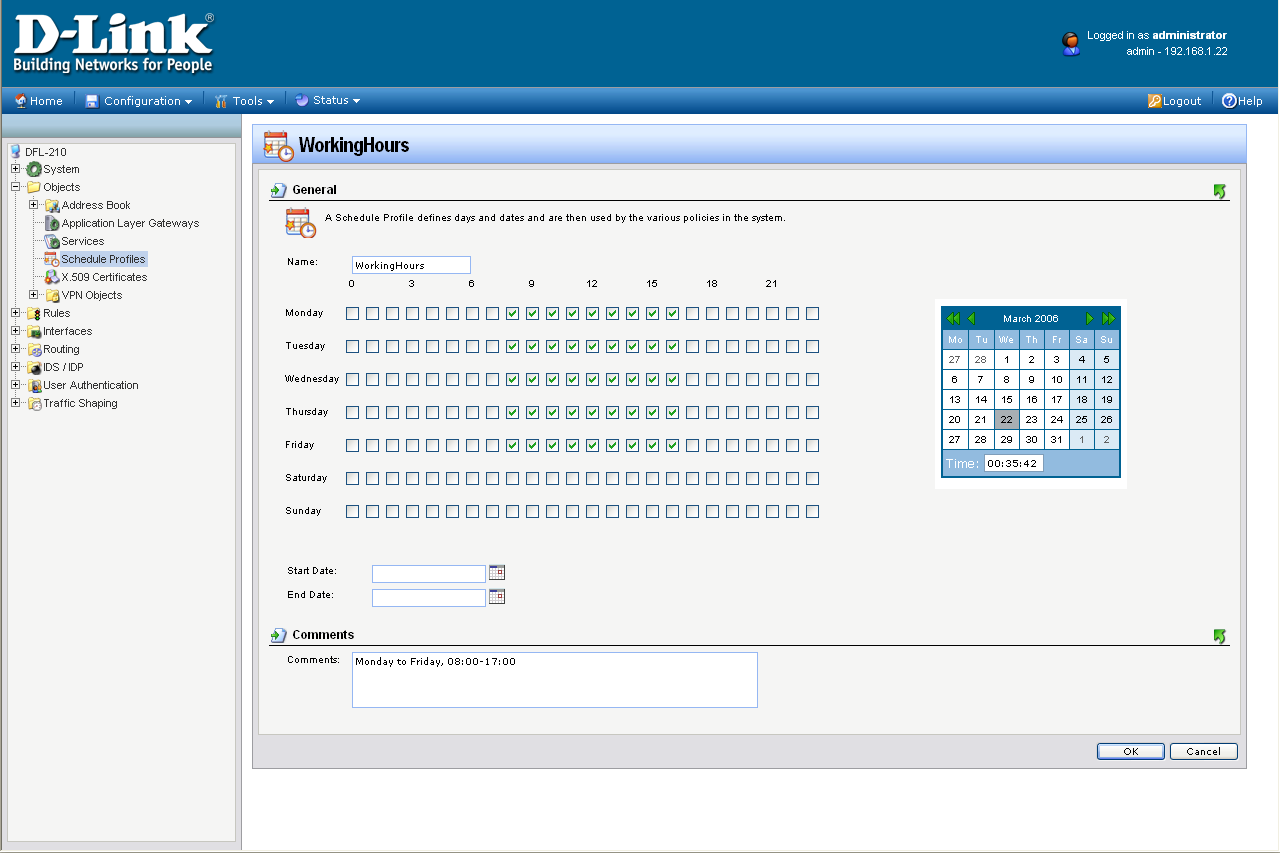This screenshot has width=1280, height=853.
Task: Check the Sunday hour 21 checkbox
Action: pyautogui.click(x=772, y=512)
